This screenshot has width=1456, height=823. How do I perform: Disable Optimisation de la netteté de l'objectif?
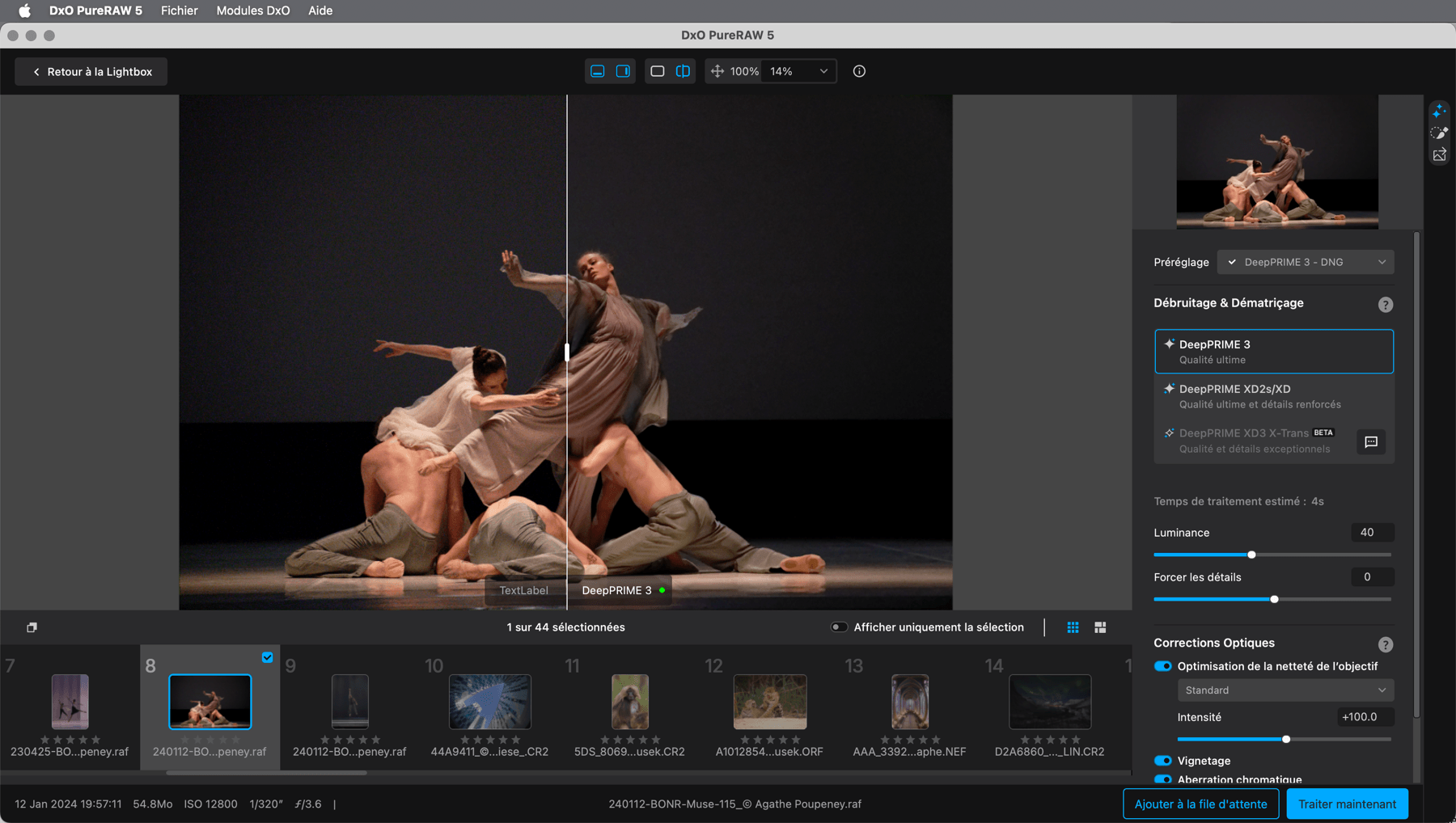pyautogui.click(x=1162, y=666)
